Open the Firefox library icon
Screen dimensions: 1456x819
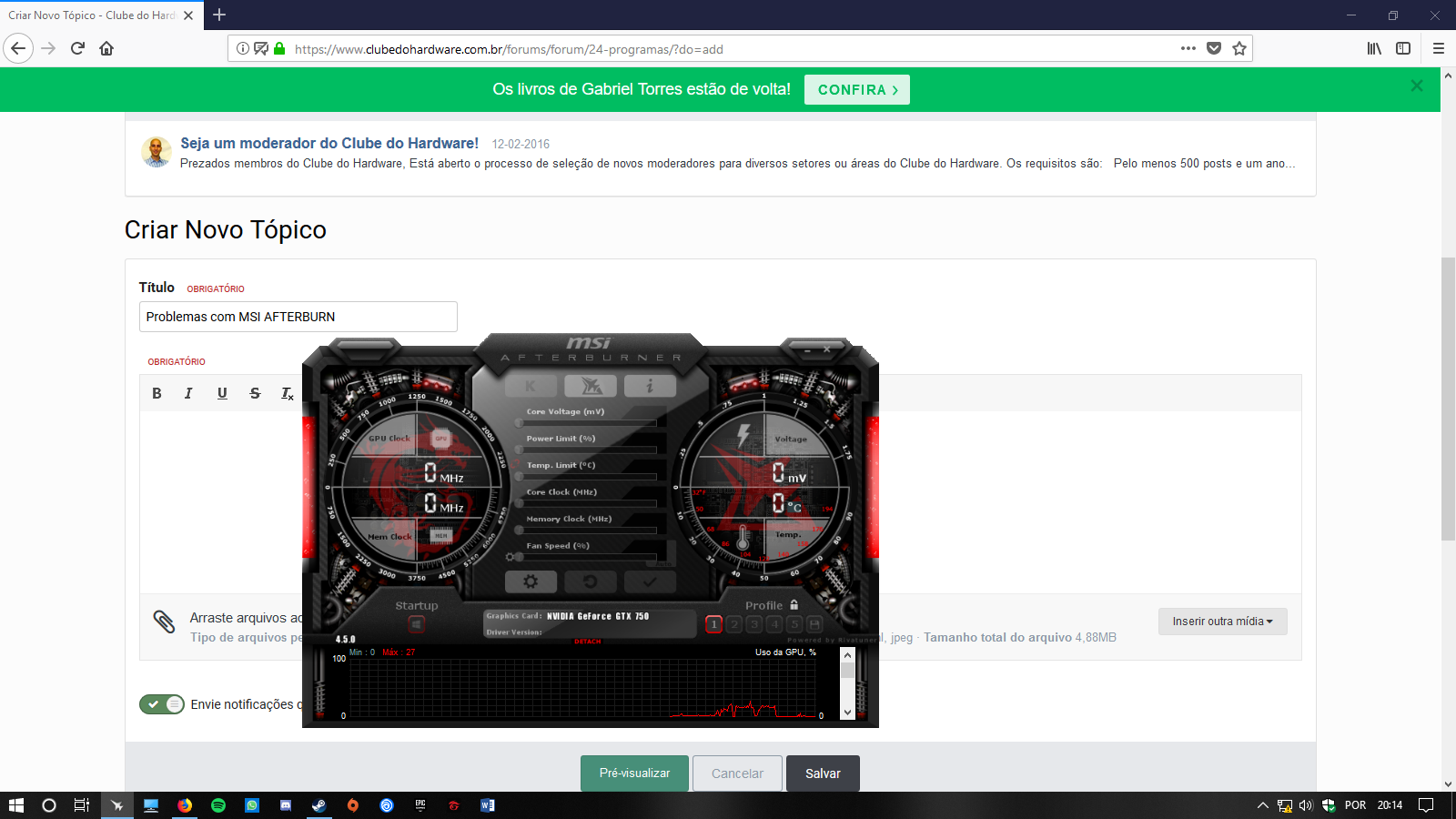coord(1374,48)
